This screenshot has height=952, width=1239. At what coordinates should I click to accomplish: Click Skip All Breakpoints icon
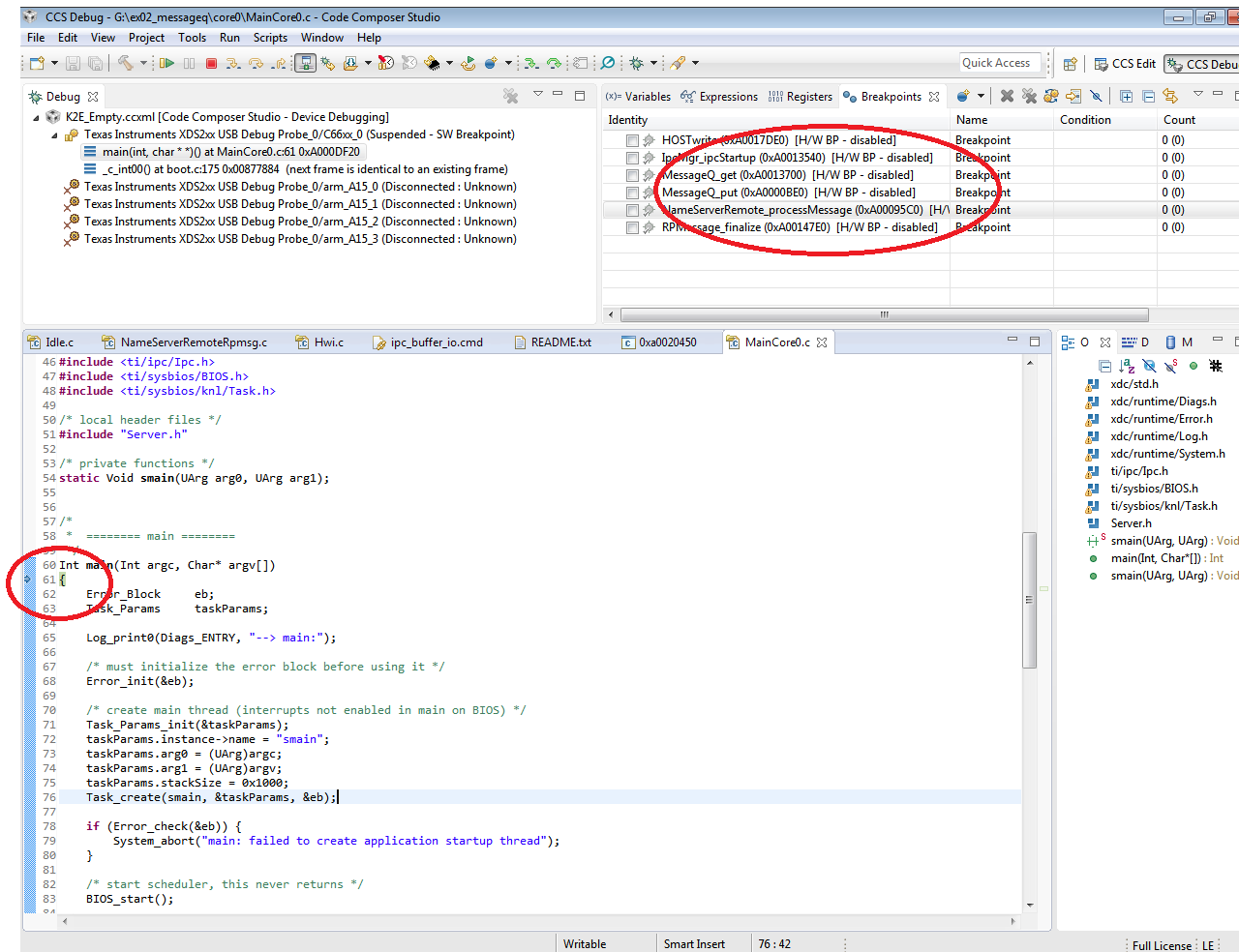pyautogui.click(x=1096, y=97)
